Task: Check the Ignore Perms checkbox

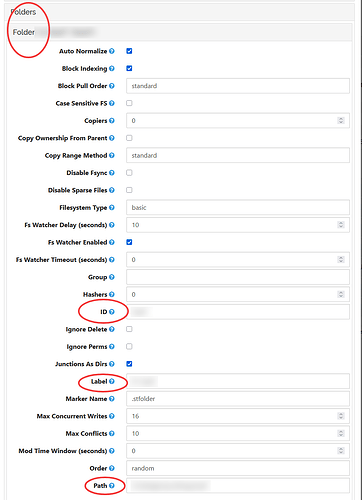Action: tap(129, 347)
